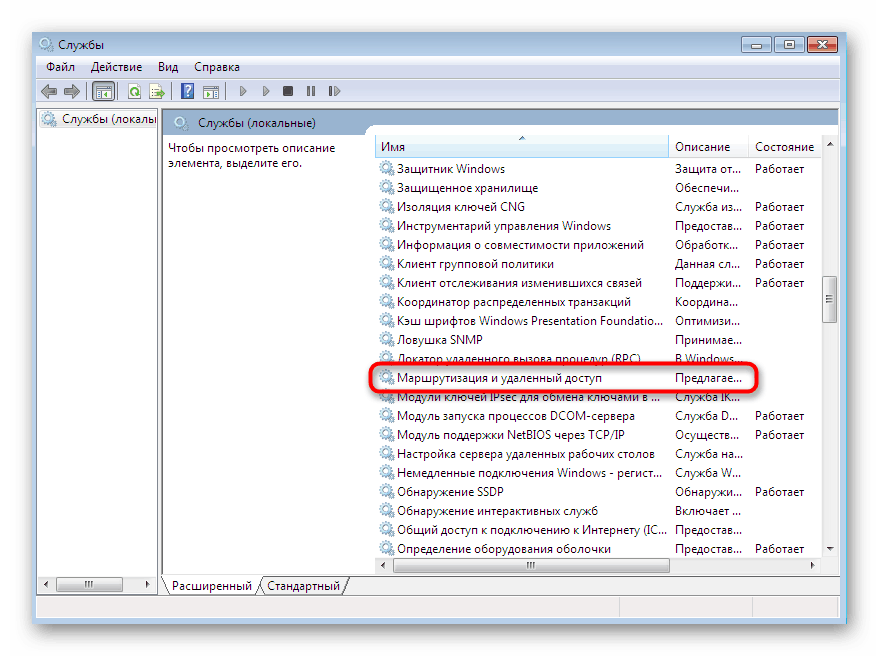Viewport: 879px width, 656px height.
Task: Open Help via the question mark icon
Action: tap(187, 91)
